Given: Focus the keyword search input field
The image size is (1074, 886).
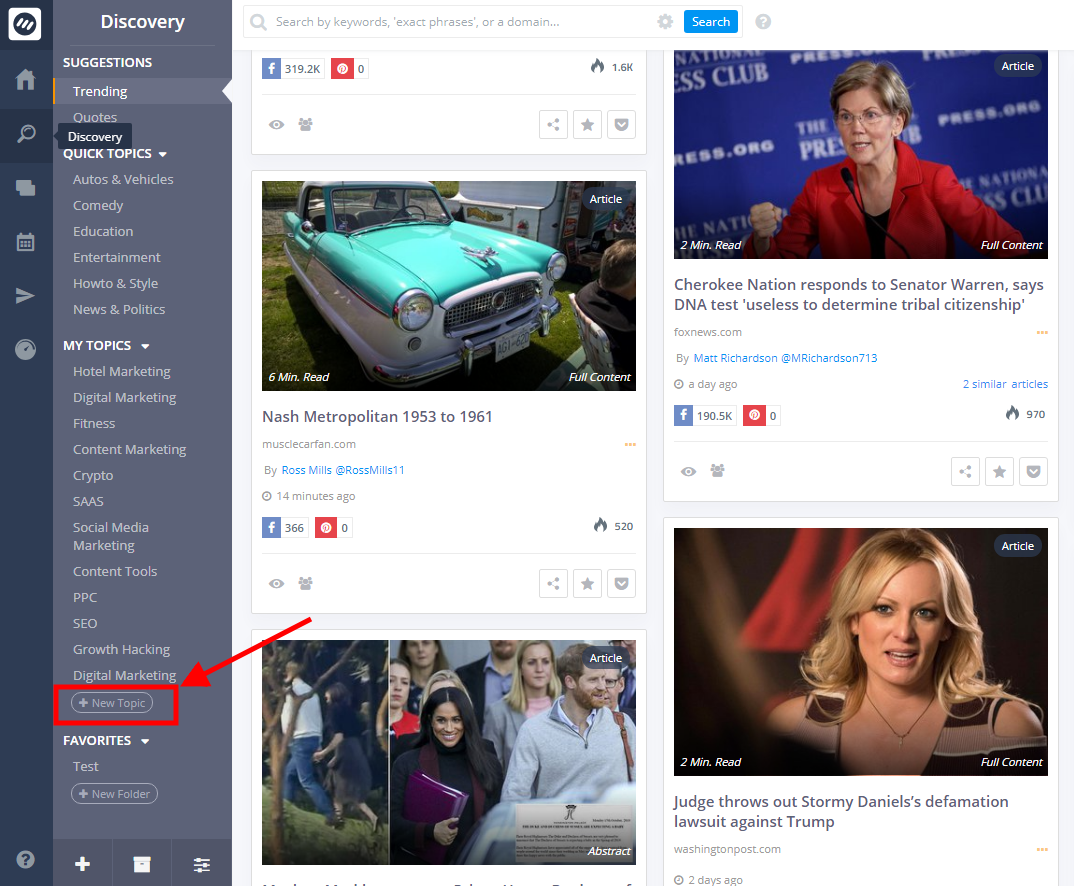Looking at the screenshot, I should click(x=459, y=22).
